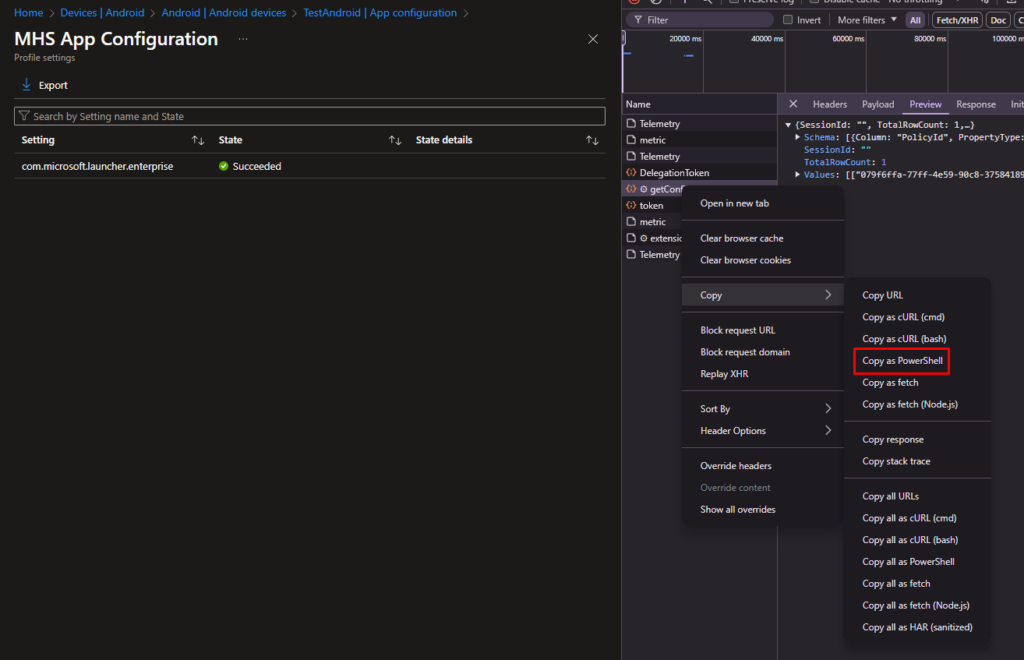Close the request details panel with X
This screenshot has height=660, width=1024.
click(793, 104)
